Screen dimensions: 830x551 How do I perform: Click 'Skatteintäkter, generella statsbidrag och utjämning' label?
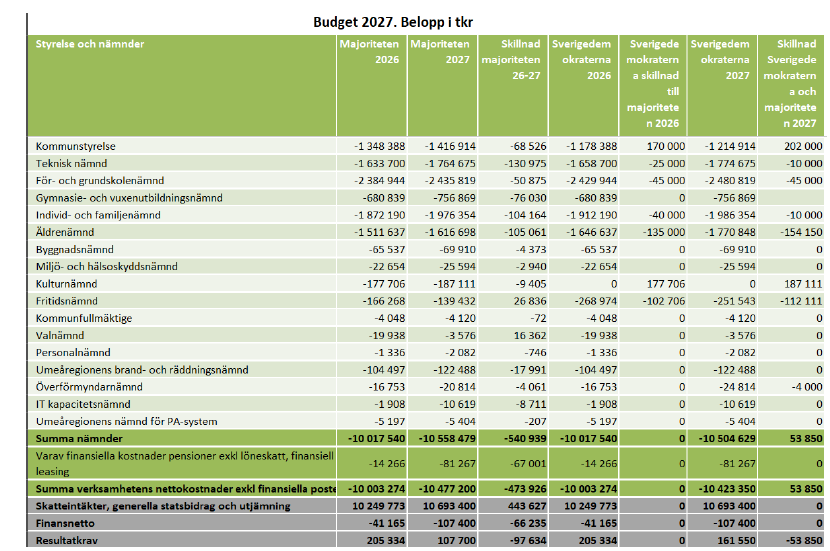pyautogui.click(x=163, y=506)
